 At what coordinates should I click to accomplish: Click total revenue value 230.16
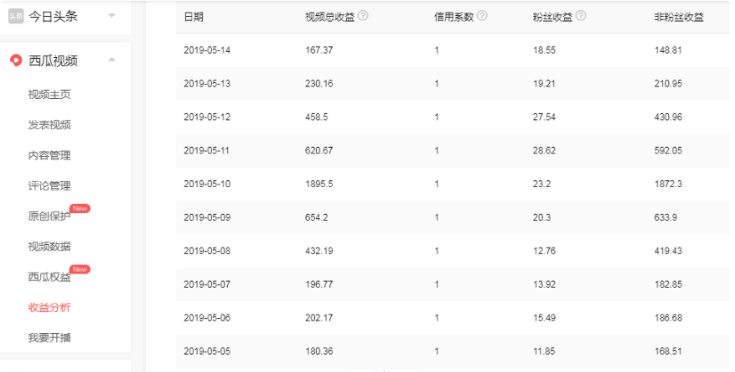319,83
